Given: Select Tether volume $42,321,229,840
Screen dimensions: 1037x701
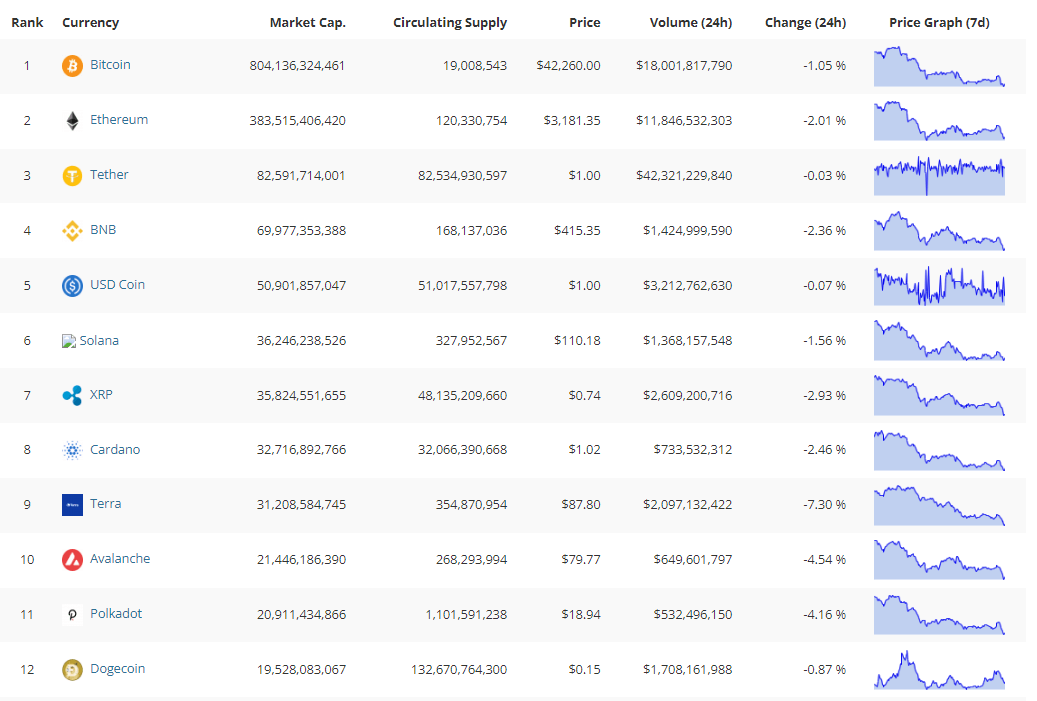Looking at the screenshot, I should (684, 175).
